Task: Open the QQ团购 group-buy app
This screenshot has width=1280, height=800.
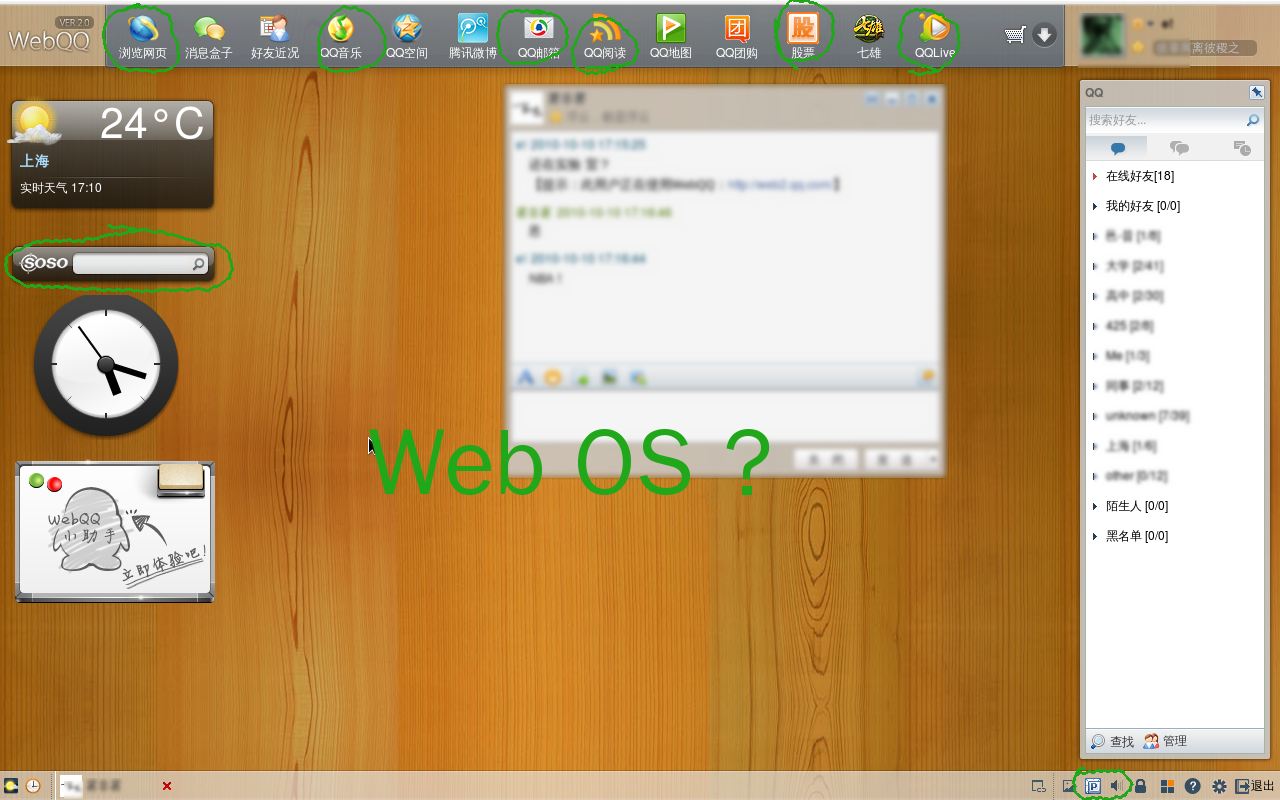Action: pos(737,37)
